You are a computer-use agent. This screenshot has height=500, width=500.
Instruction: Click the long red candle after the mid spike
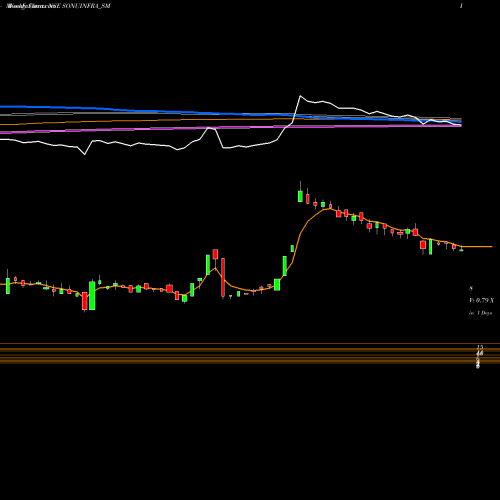[223, 277]
